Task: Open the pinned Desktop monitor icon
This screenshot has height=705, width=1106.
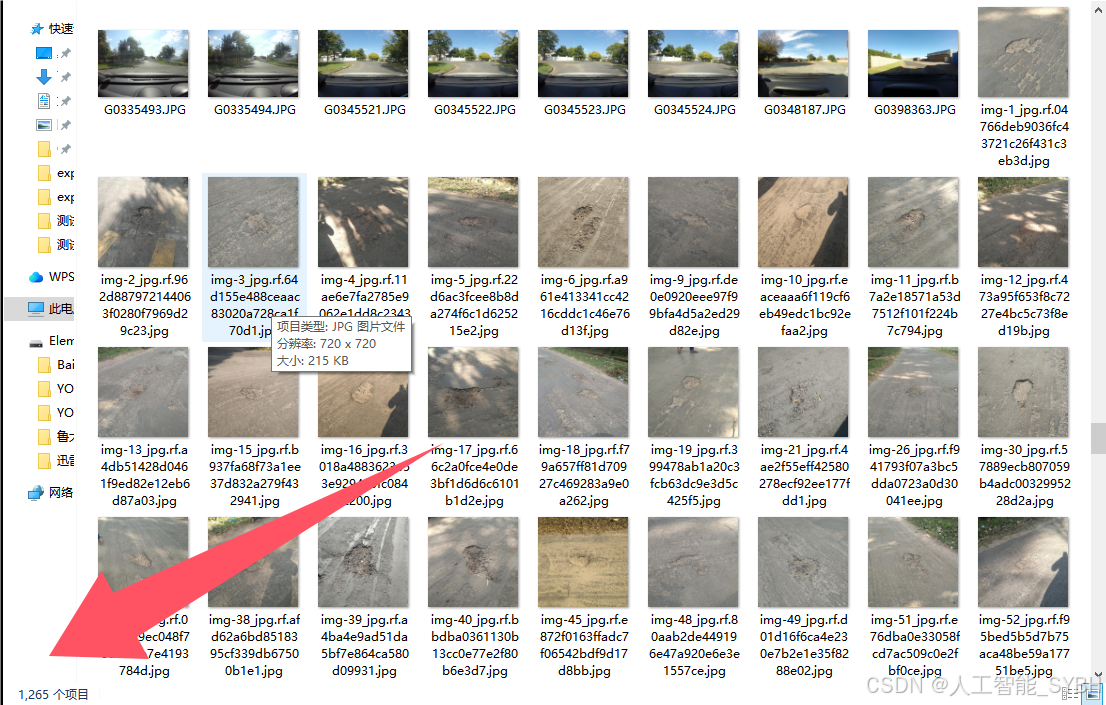Action: 44,53
